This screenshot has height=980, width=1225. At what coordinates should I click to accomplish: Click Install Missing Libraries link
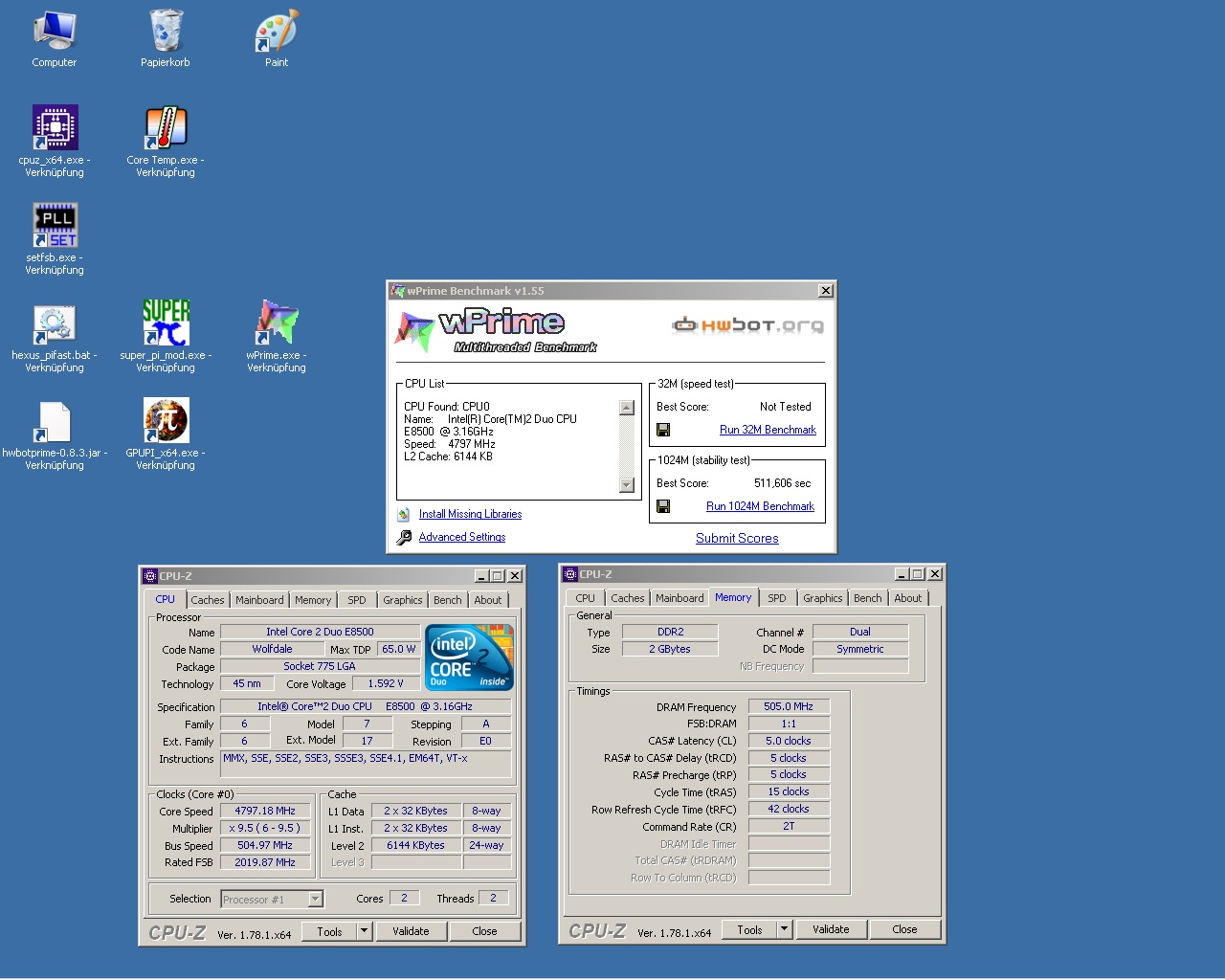coord(470,514)
